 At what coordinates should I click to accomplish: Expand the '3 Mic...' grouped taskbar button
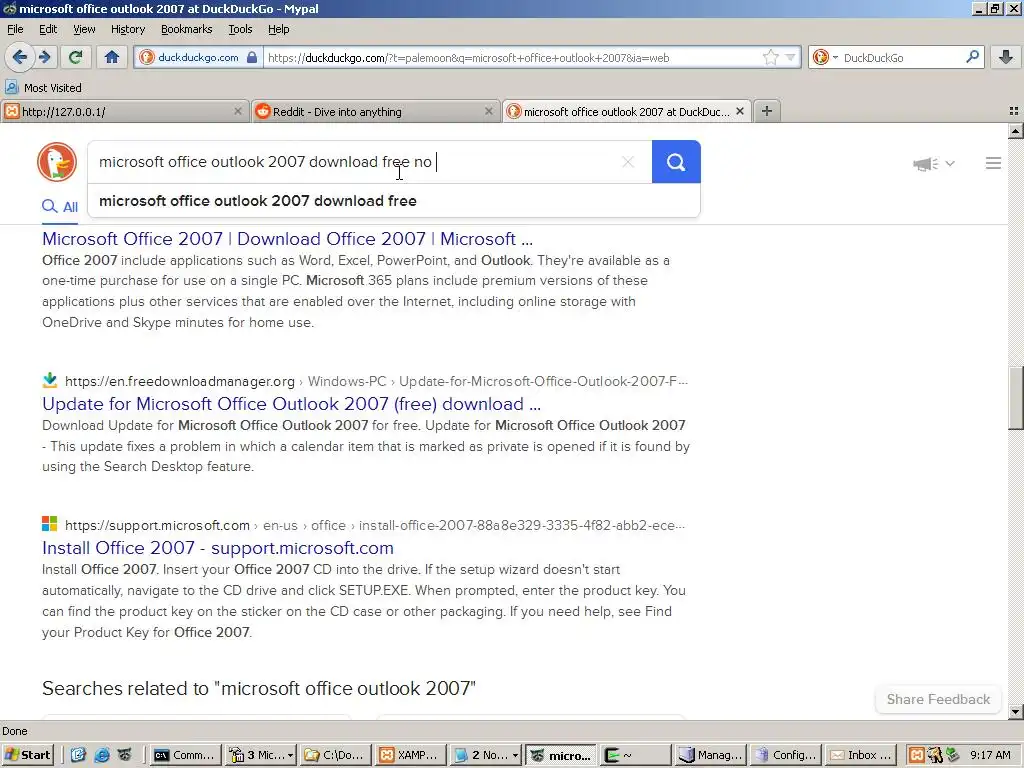pos(261,755)
